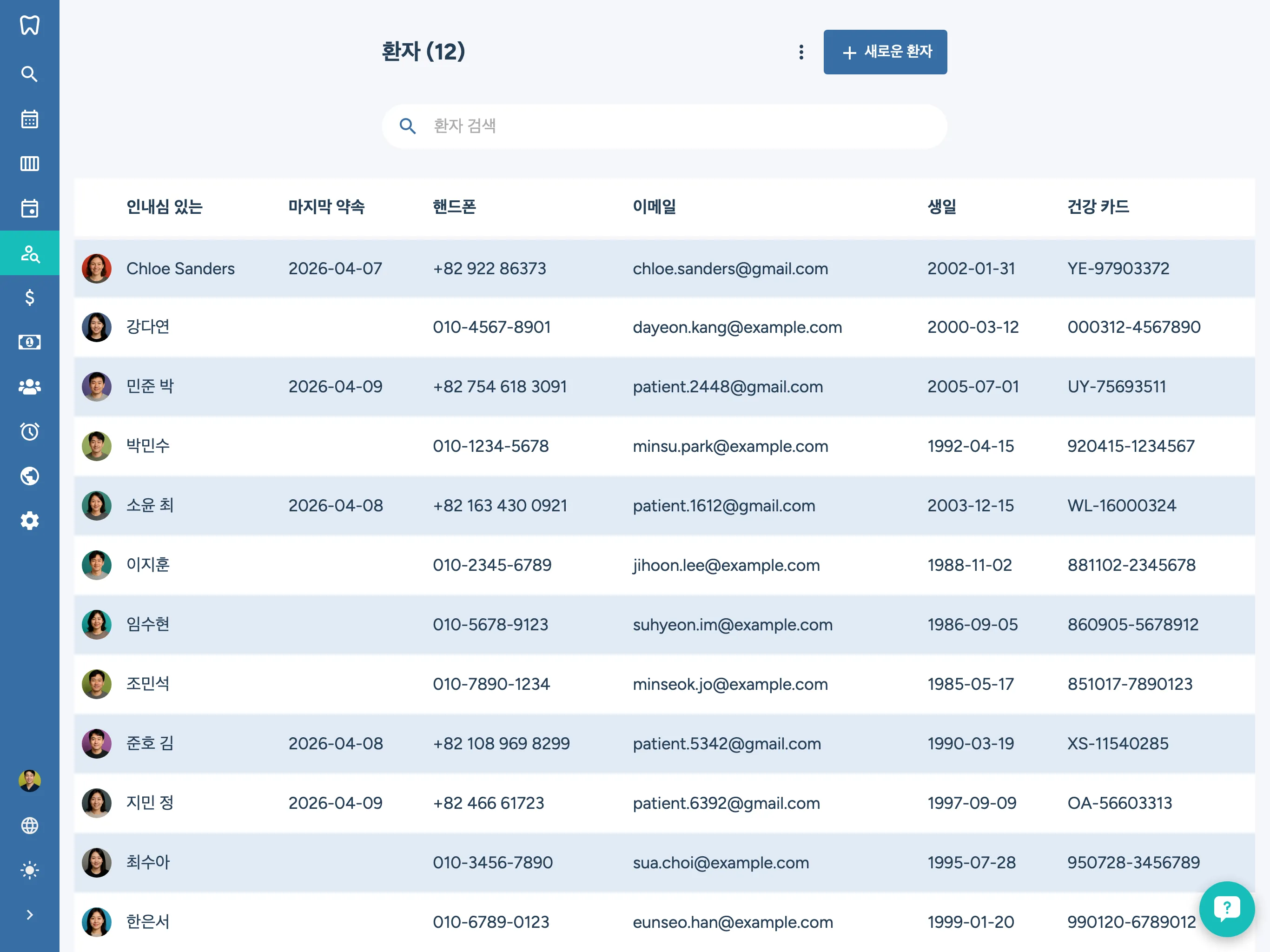Viewport: 1270px width, 952px height.
Task: Sort by the 생일 column header
Action: (942, 207)
